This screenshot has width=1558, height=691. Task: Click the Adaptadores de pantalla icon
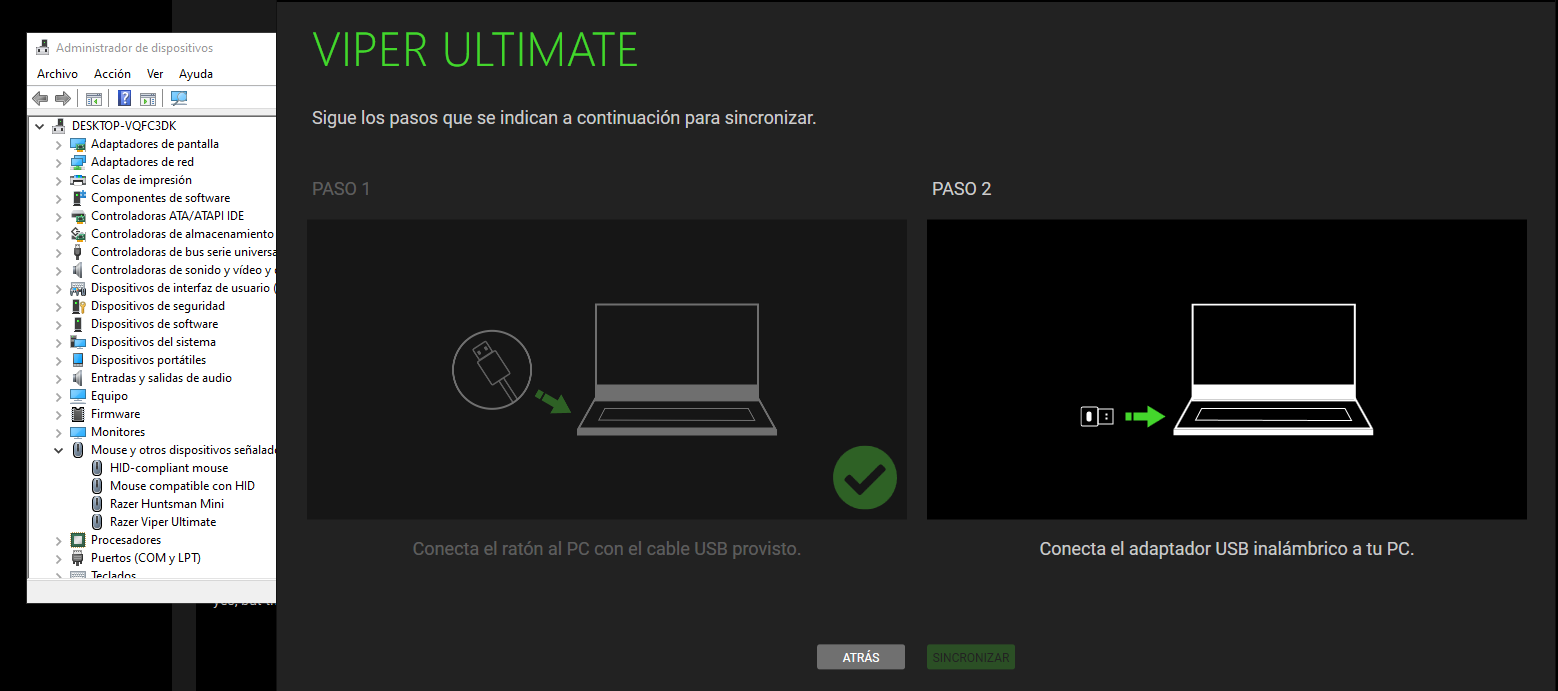[78, 144]
